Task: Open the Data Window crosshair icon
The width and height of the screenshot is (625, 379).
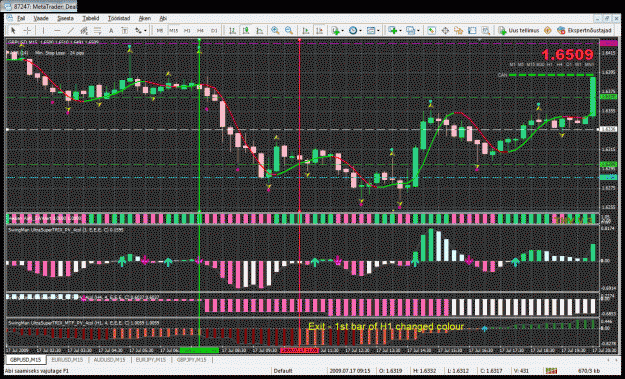Action: pos(445,30)
